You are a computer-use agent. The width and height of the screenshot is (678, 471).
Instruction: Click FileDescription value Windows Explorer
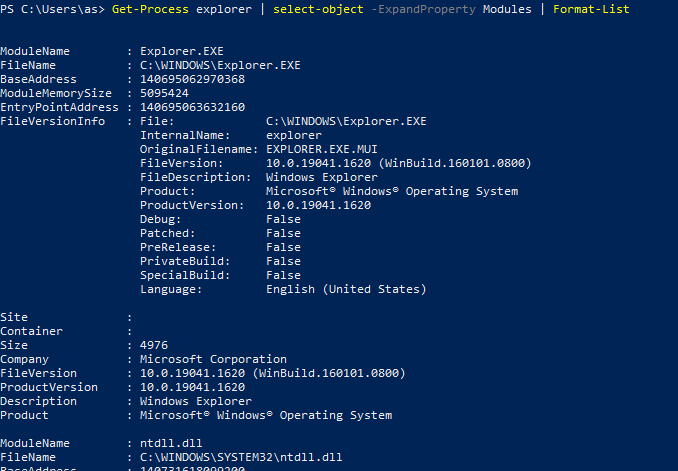click(322, 177)
